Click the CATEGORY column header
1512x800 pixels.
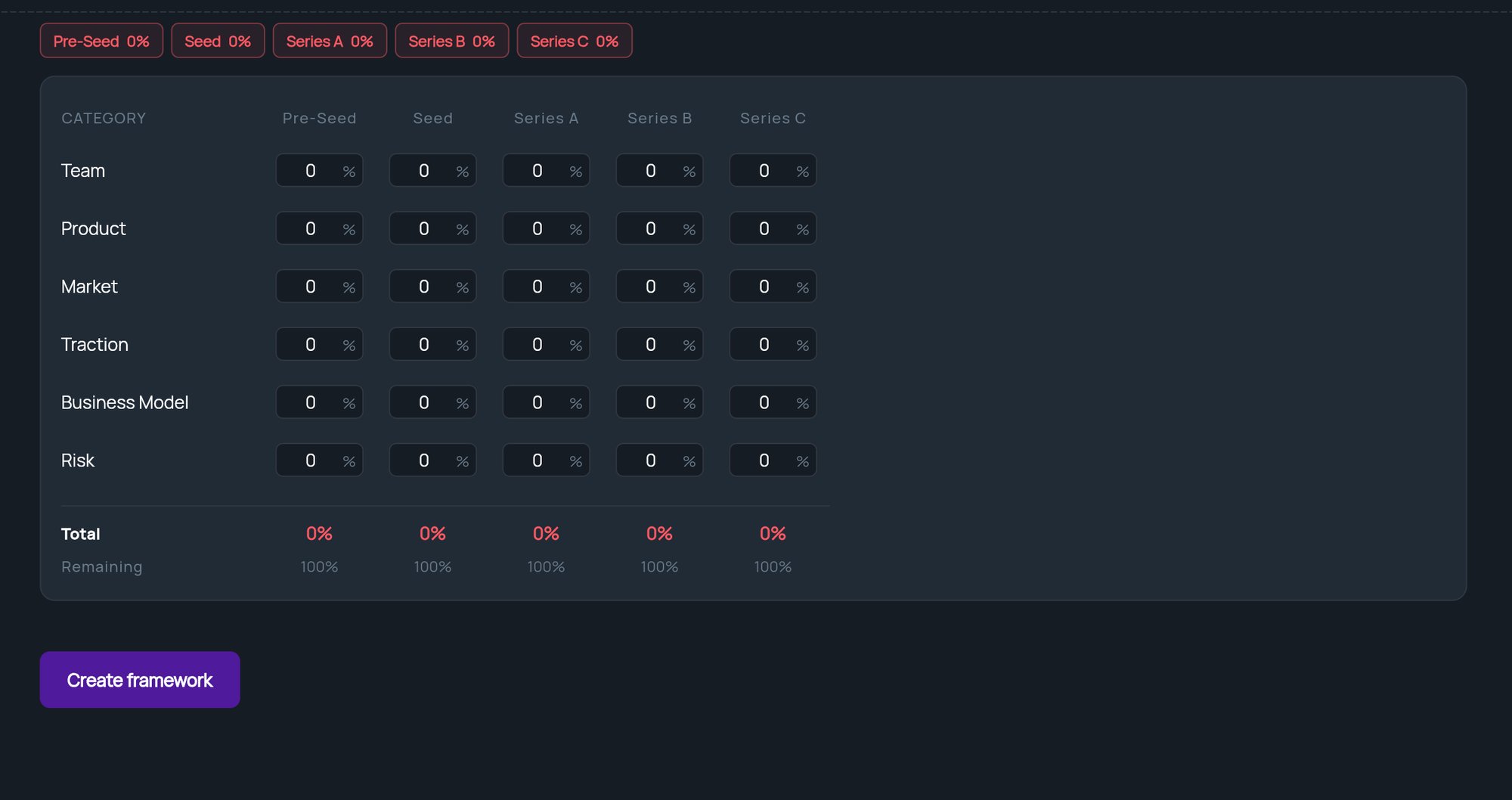[104, 118]
